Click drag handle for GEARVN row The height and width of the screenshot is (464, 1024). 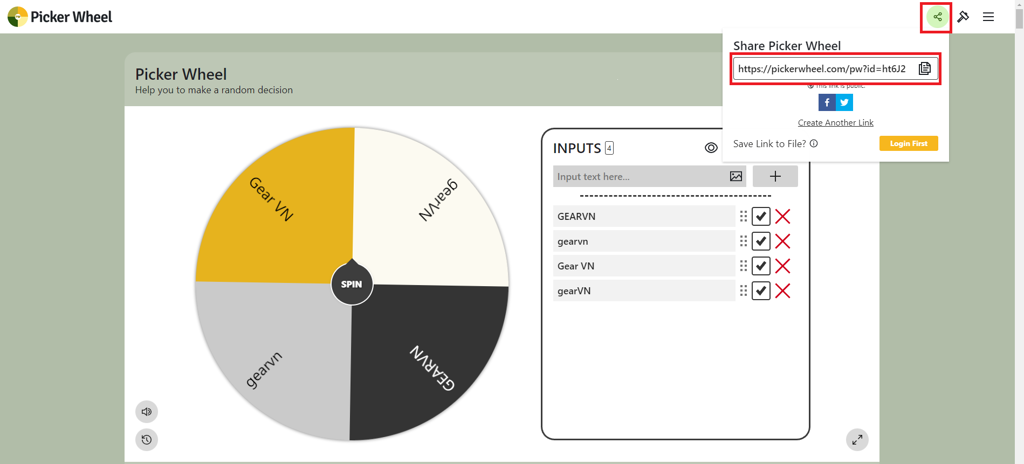coord(743,216)
